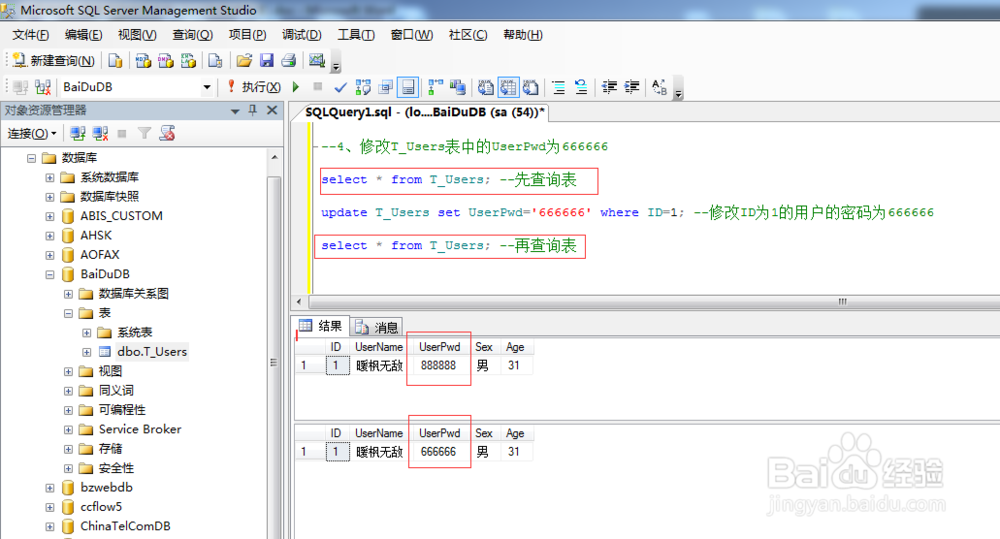Select Results to File toolbar option
This screenshot has width=1000, height=539.
pyautogui.click(x=531, y=87)
